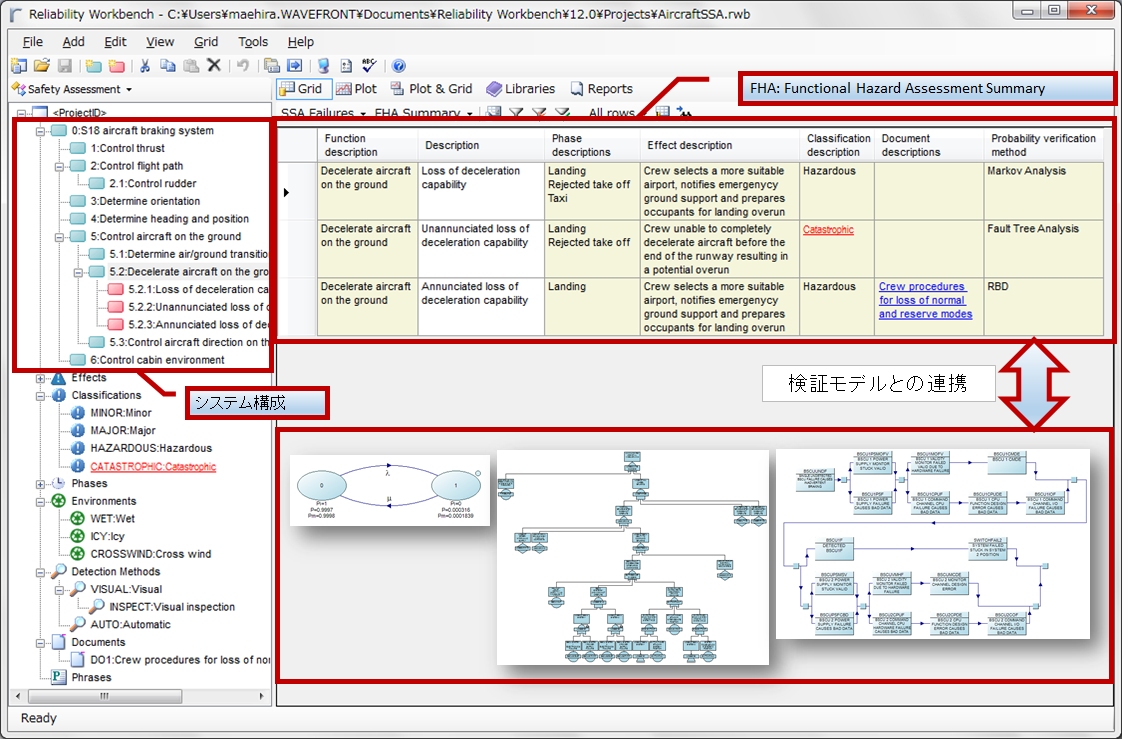Select tree item 3:Determine orientation
Viewport: 1132px width, 739px height.
pyautogui.click(x=145, y=201)
